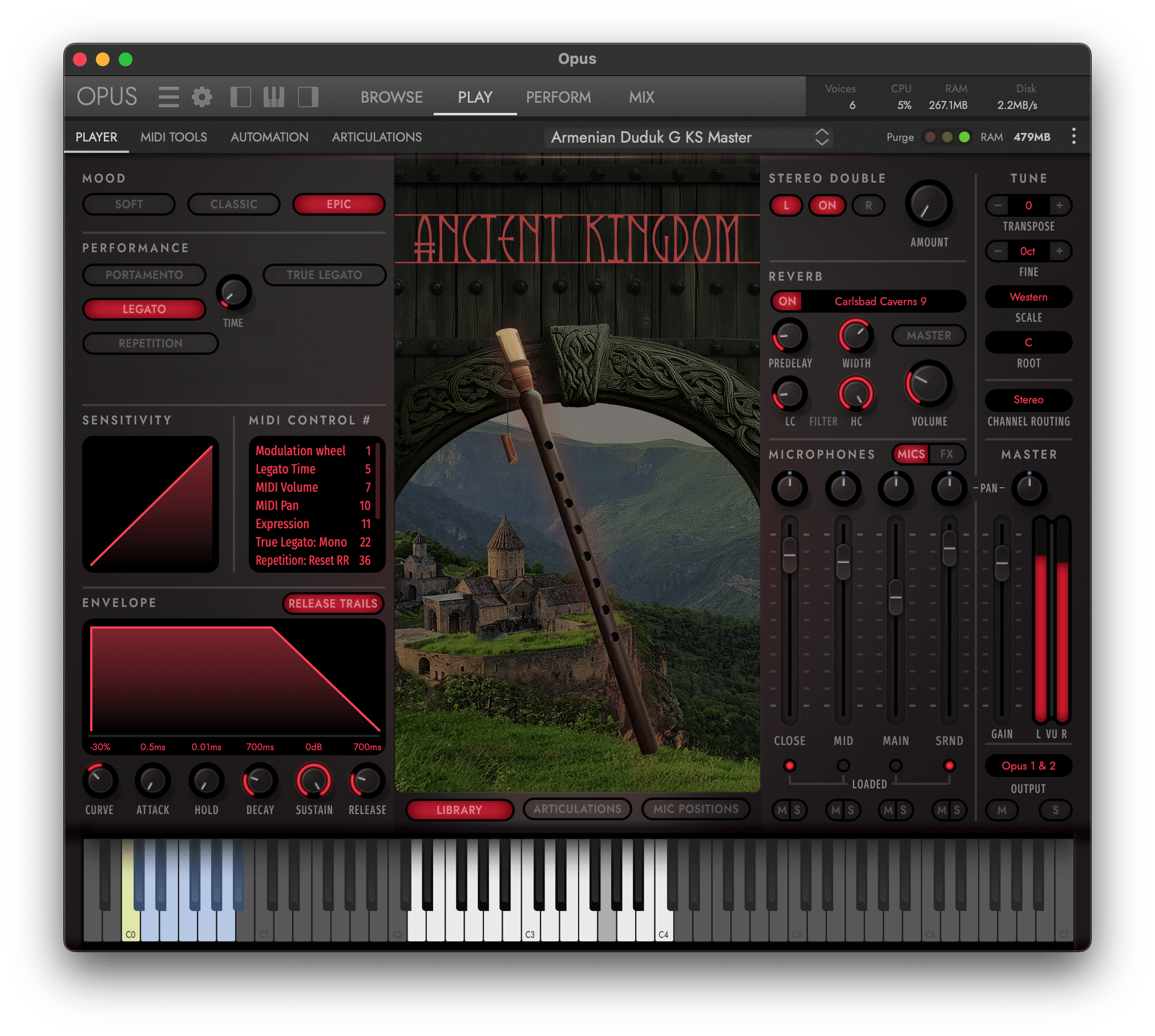Toggle Stereo Double ON button
Screen dimensions: 1155x1036
point(827,205)
